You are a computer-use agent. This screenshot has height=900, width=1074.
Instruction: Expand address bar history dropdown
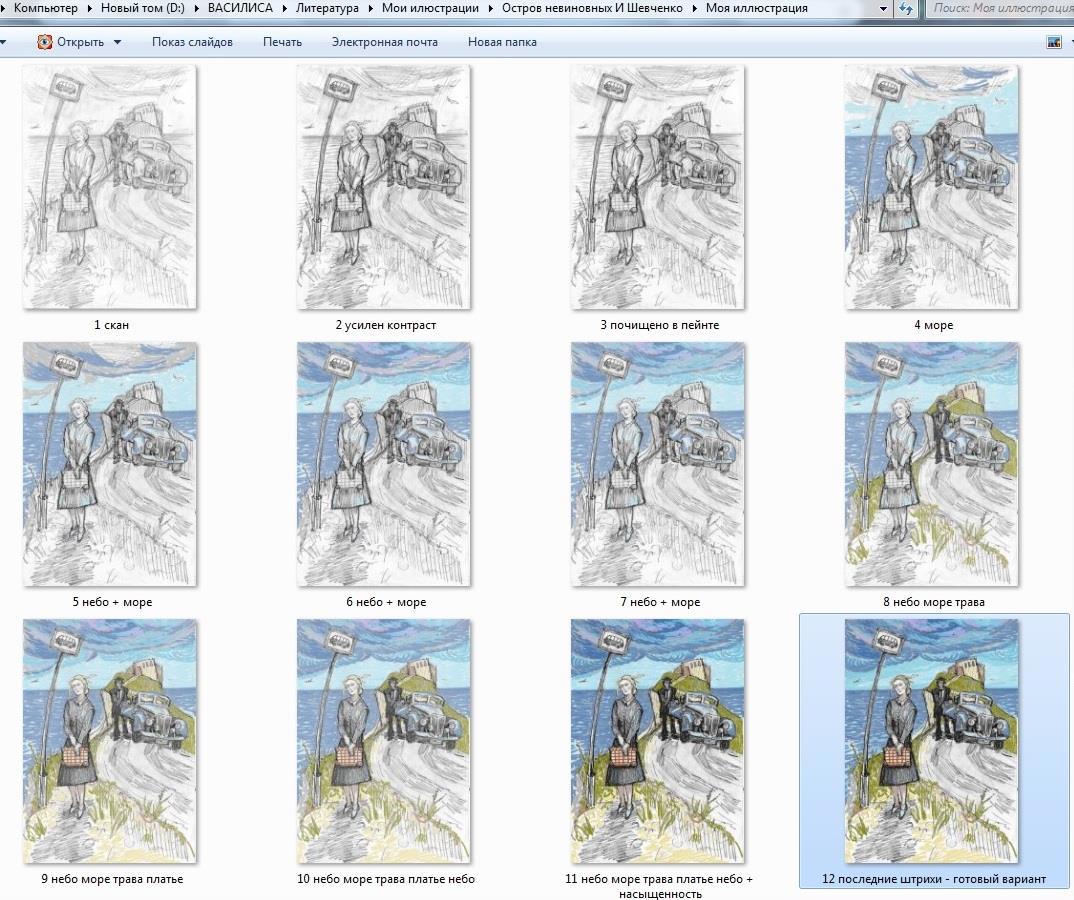[x=883, y=8]
